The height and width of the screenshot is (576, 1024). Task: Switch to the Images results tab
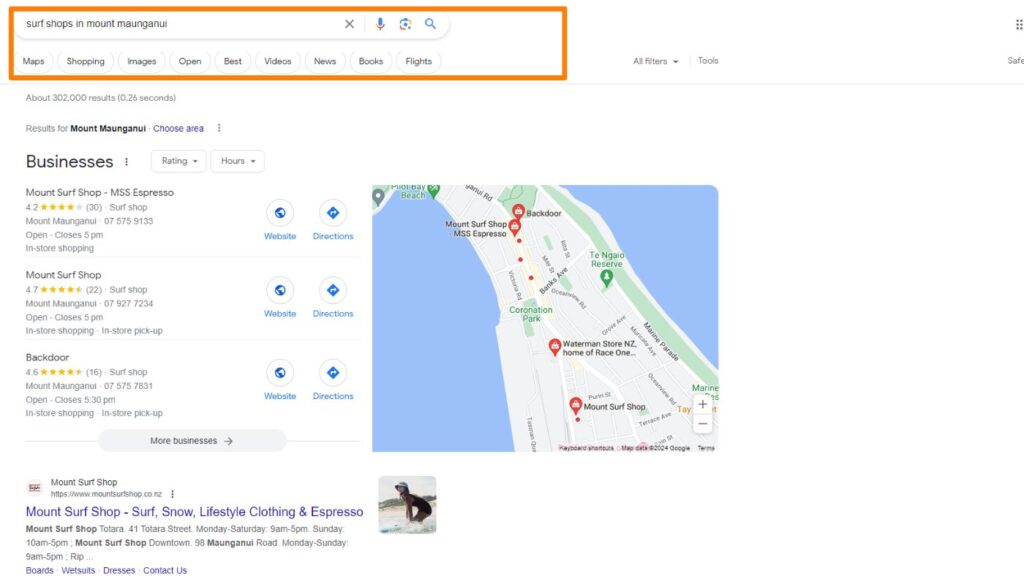[142, 61]
